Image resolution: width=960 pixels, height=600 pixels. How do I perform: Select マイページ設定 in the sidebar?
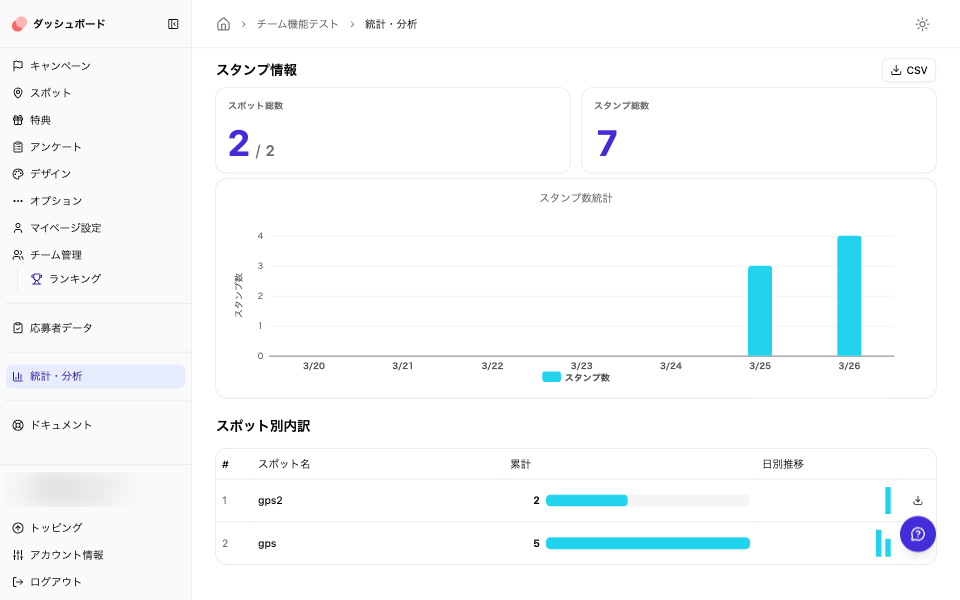[x=65, y=227]
